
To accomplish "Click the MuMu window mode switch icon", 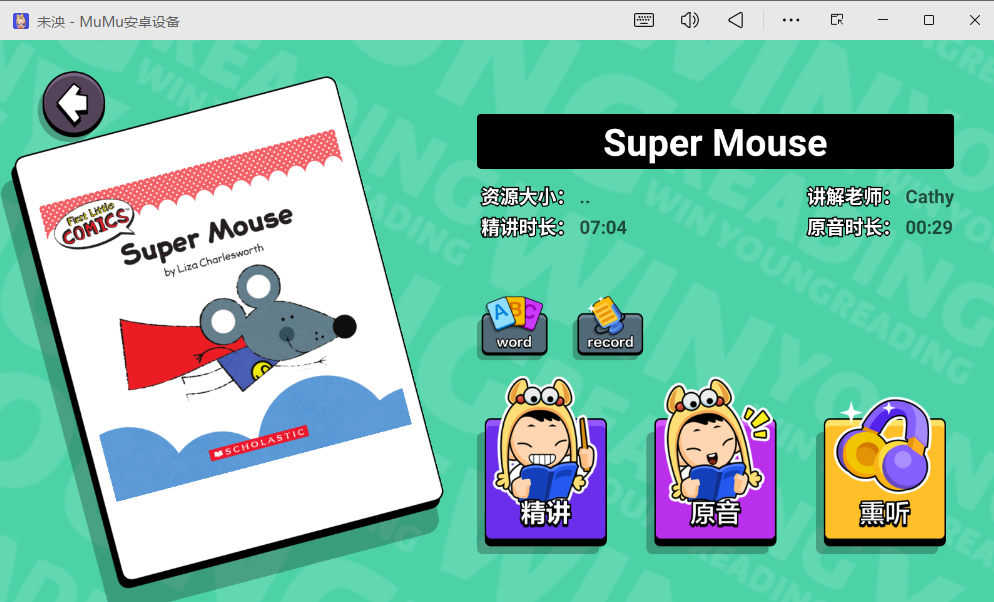I will (837, 20).
